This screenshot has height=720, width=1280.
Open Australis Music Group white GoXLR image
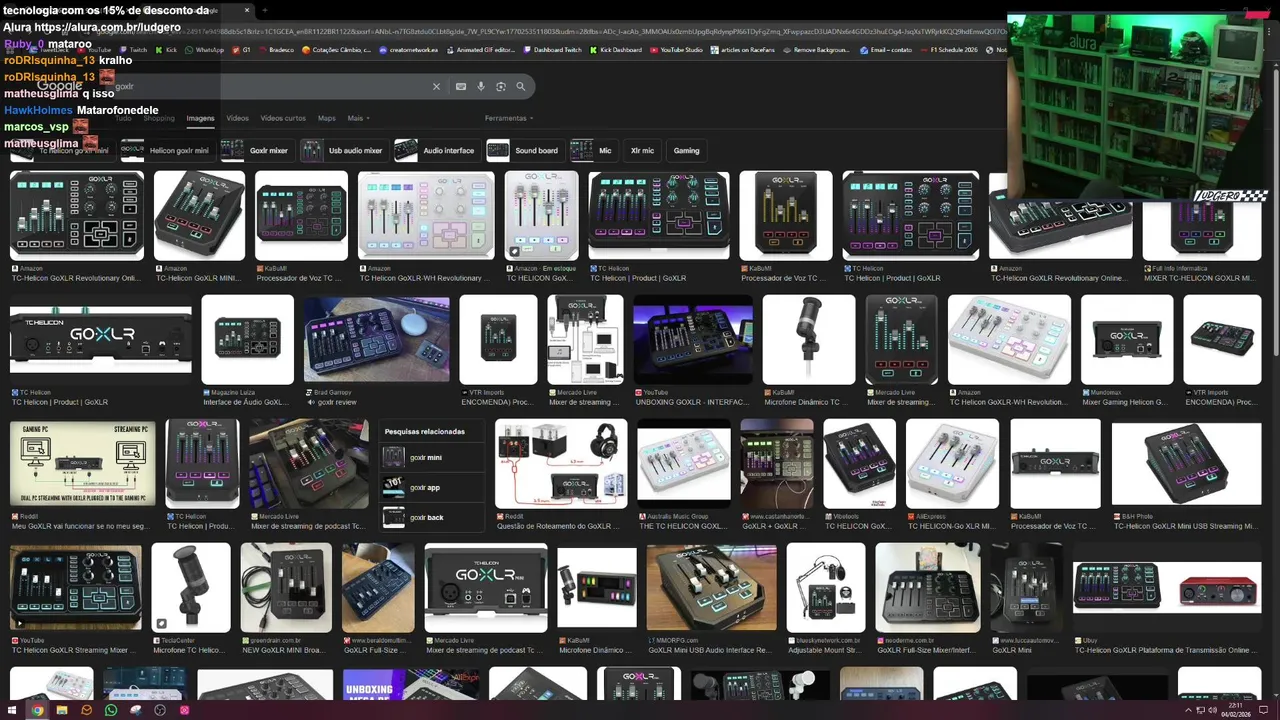684,463
